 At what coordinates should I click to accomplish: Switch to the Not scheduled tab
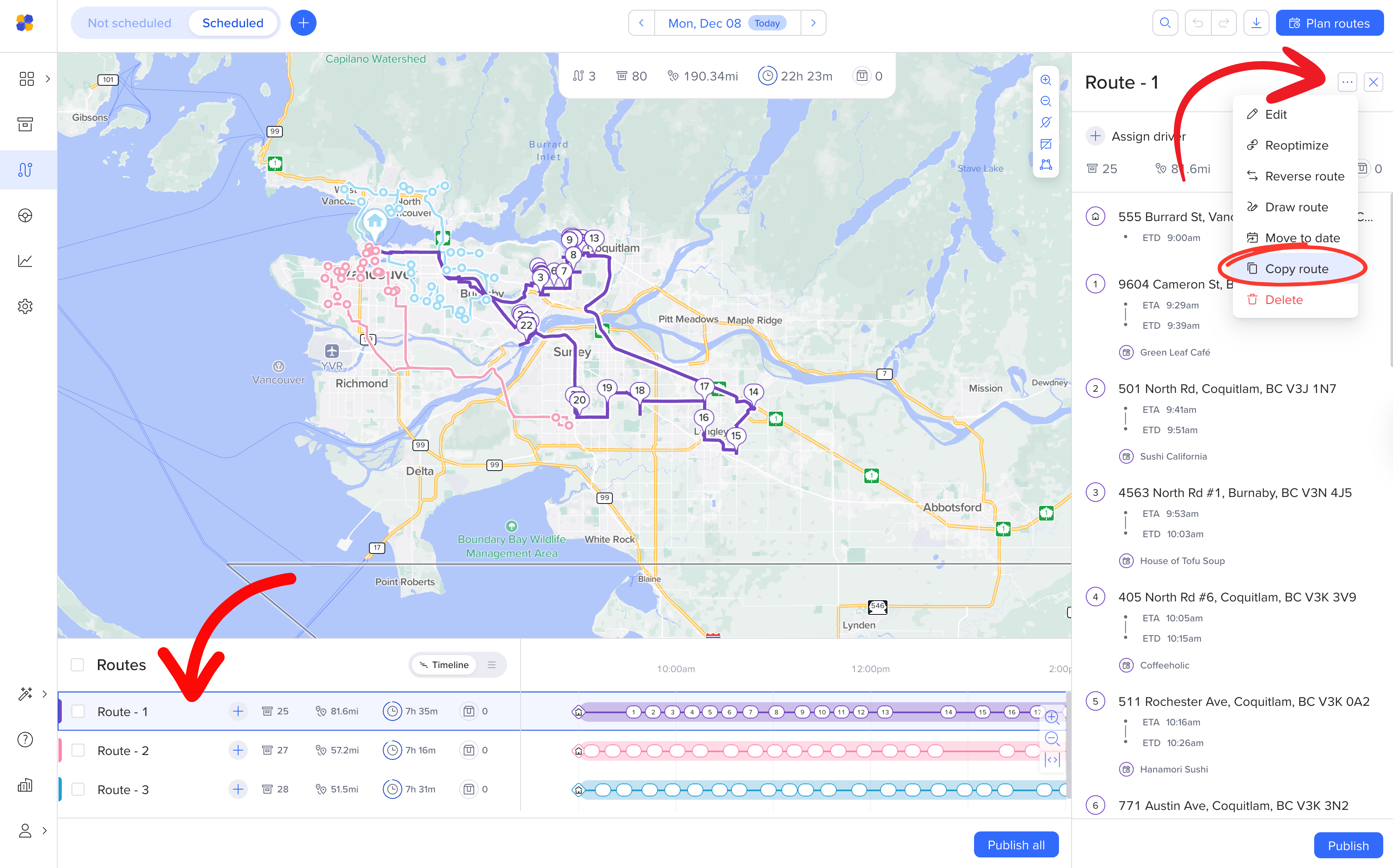(x=129, y=23)
